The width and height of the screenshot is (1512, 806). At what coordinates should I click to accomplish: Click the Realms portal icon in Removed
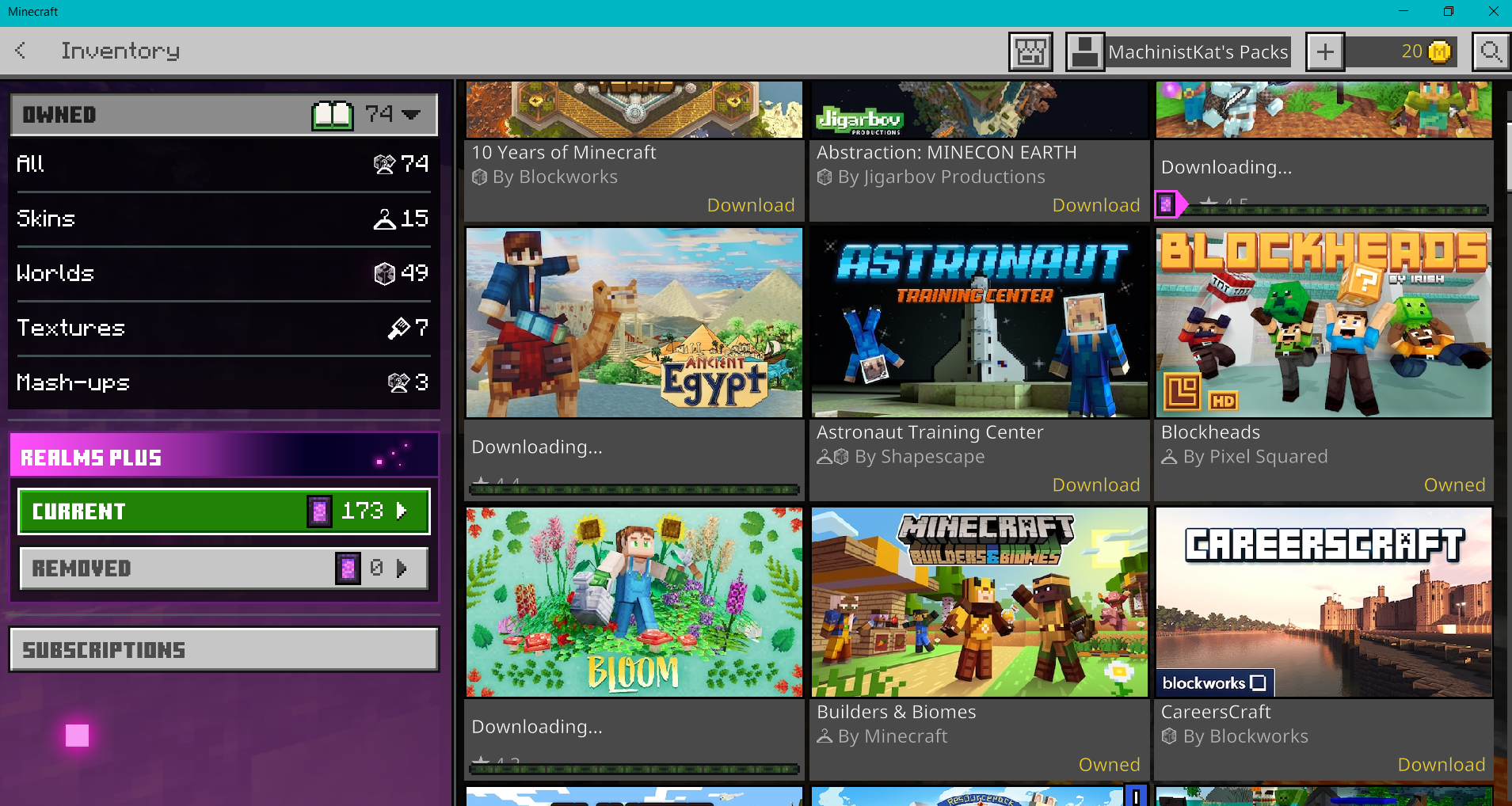[x=348, y=568]
